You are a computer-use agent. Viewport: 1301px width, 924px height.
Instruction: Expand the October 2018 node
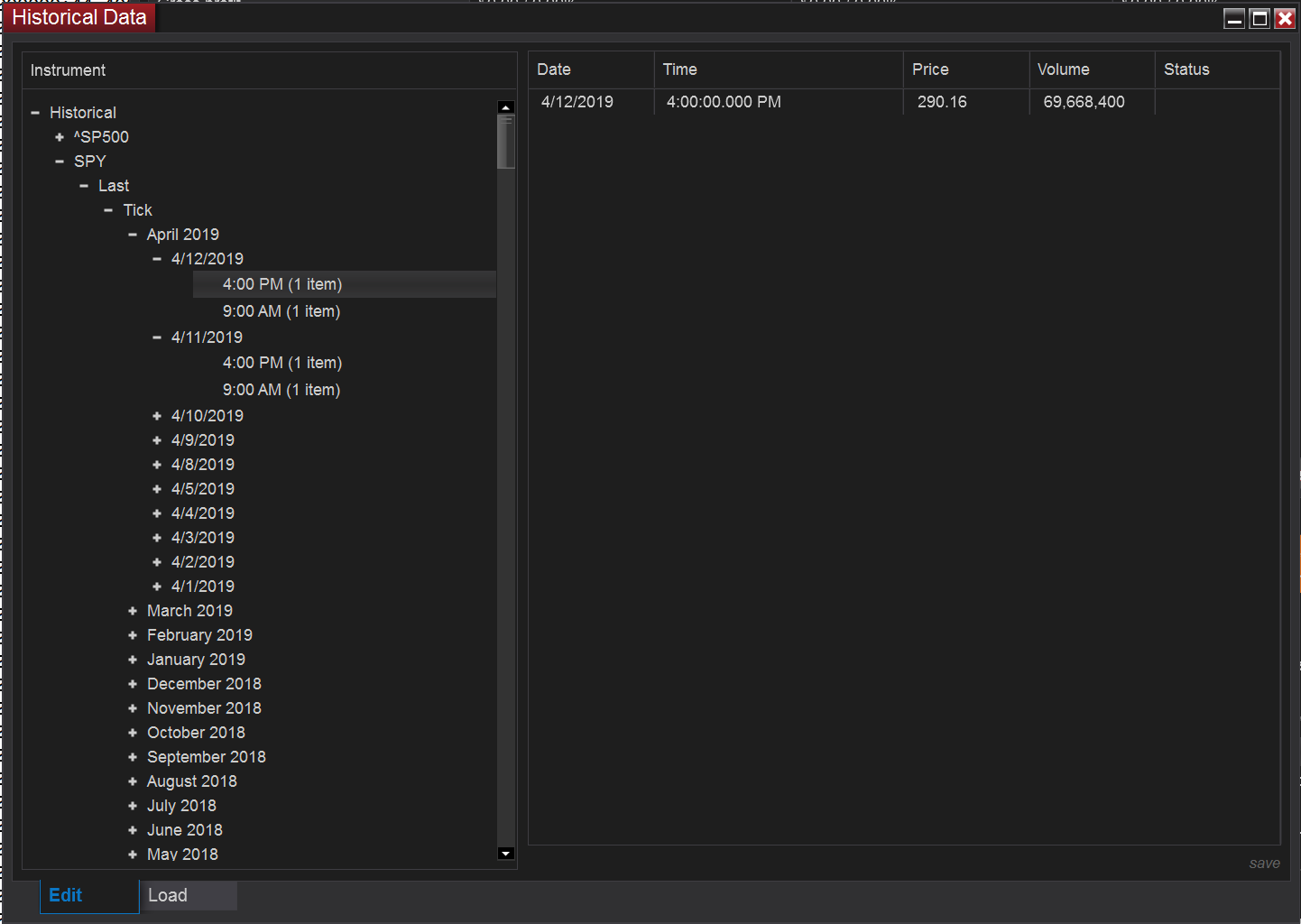pyautogui.click(x=133, y=733)
